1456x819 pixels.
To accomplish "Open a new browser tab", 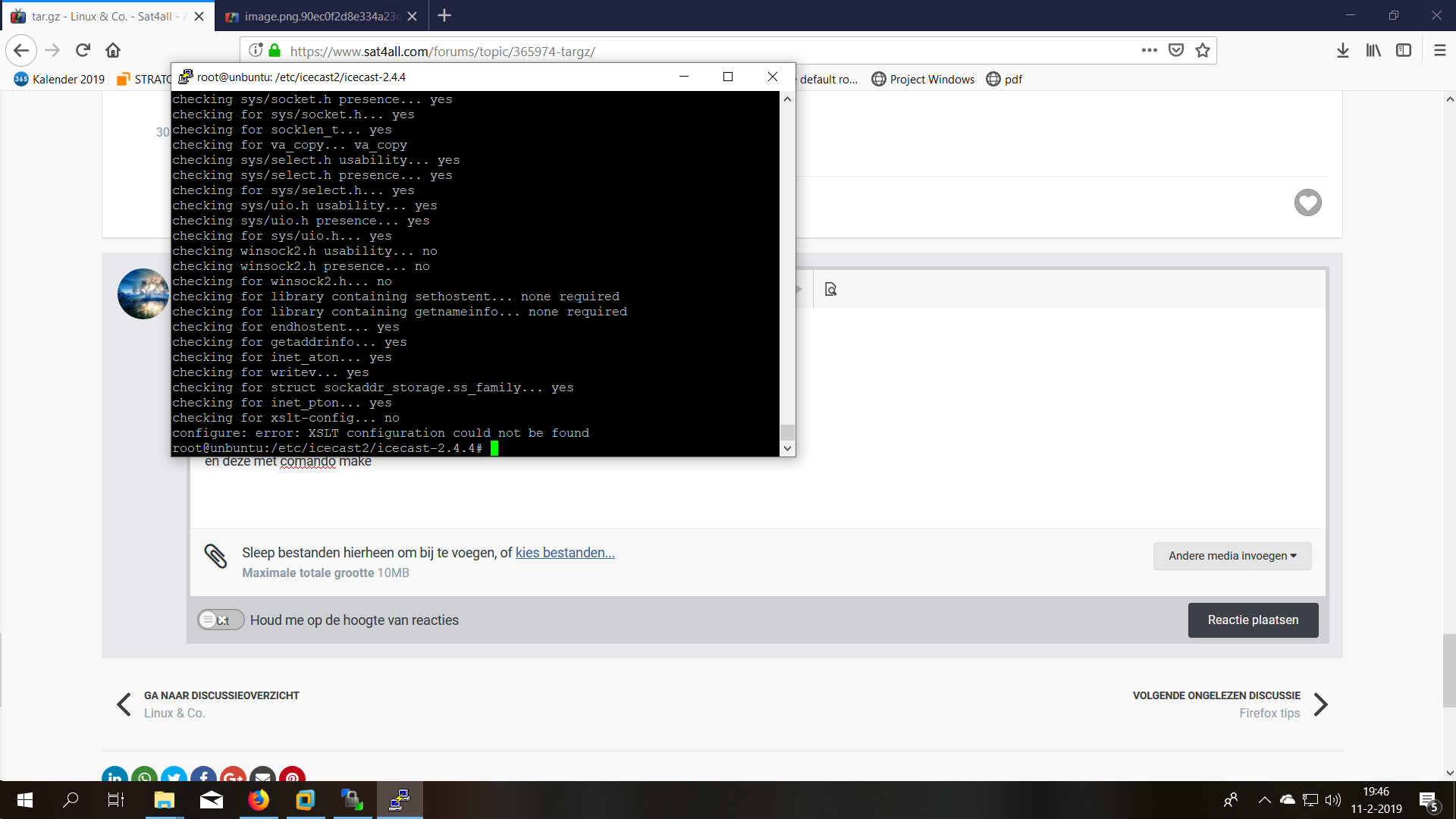I will tap(444, 16).
